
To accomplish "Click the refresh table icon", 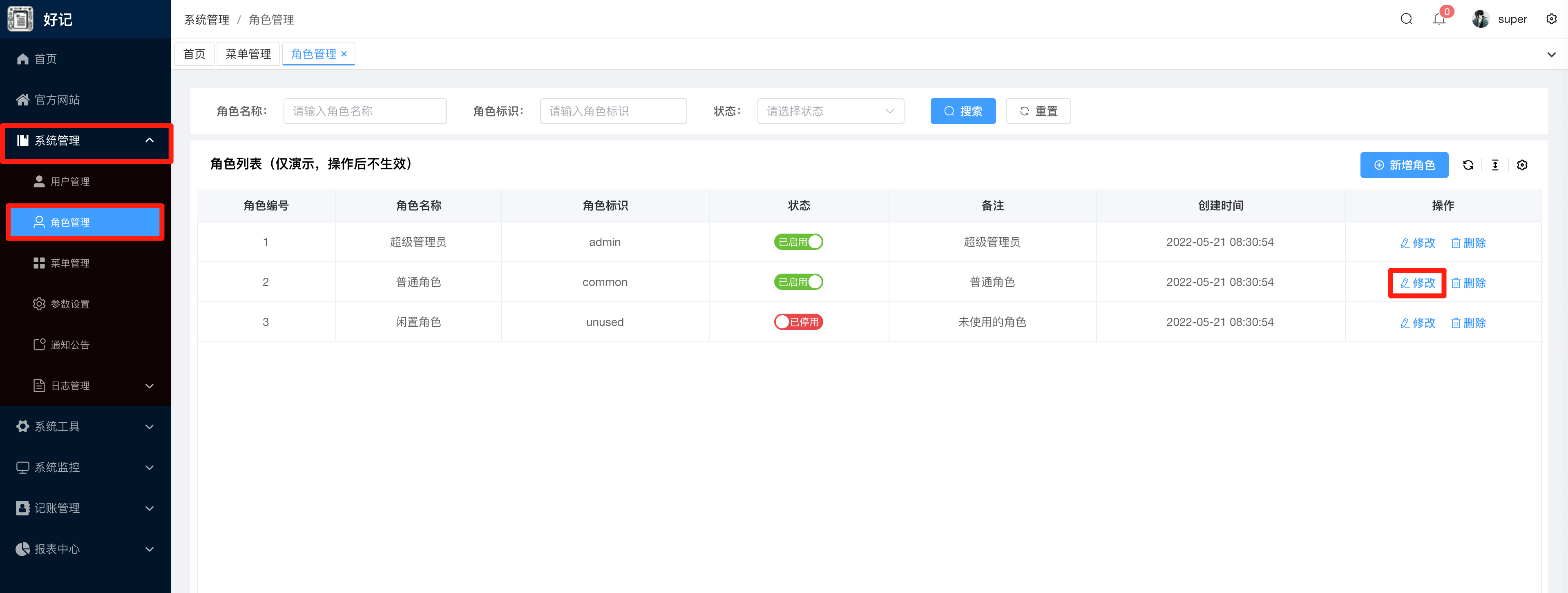I will click(x=1467, y=165).
